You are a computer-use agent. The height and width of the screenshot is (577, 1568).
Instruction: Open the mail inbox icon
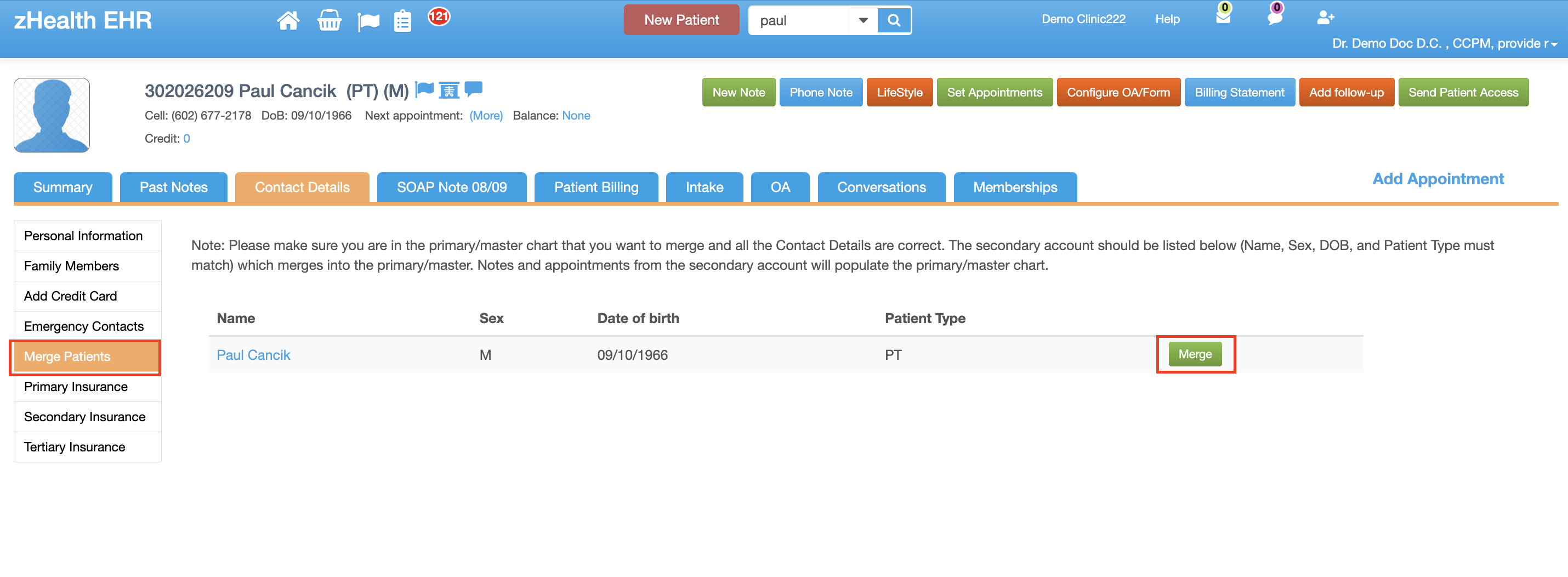[1223, 16]
